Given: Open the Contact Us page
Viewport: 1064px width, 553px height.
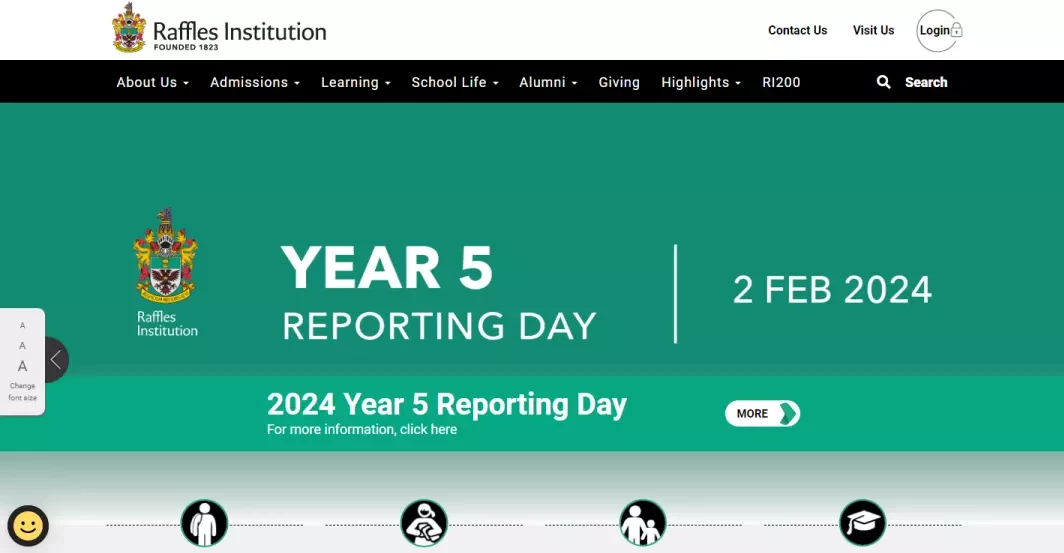Looking at the screenshot, I should pyautogui.click(x=797, y=31).
